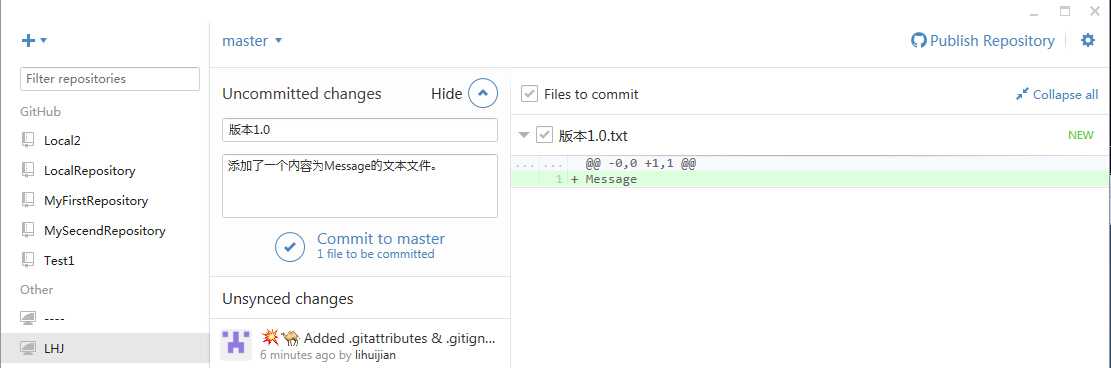The image size is (1111, 368).
Task: Click Publish Repository link
Action: pyautogui.click(x=982, y=40)
